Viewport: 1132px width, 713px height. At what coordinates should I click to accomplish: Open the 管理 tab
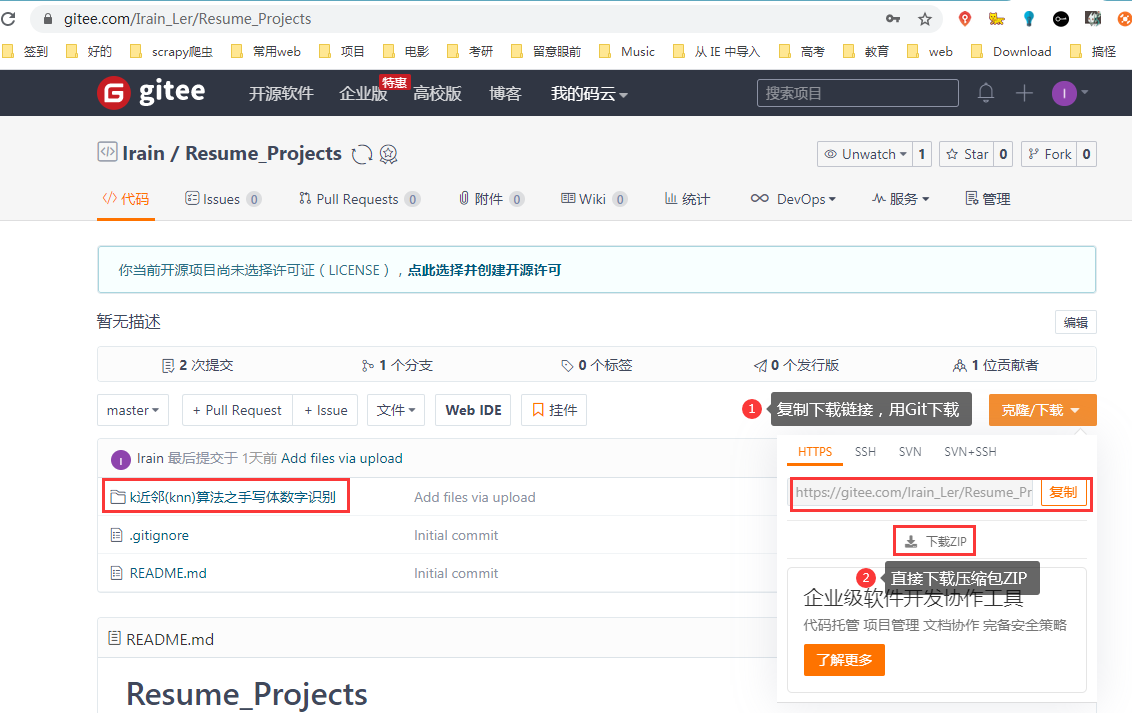[988, 199]
